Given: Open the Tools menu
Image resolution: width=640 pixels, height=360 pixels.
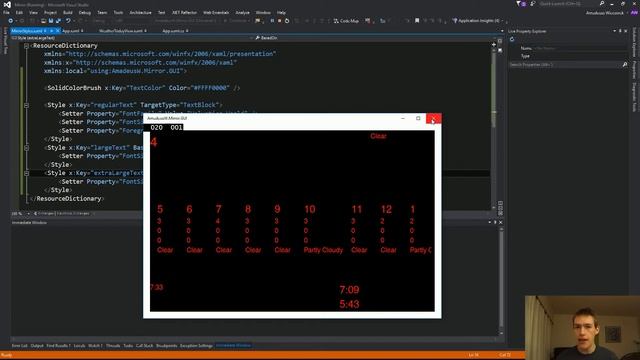Looking at the screenshot, I should pyautogui.click(x=118, y=13).
